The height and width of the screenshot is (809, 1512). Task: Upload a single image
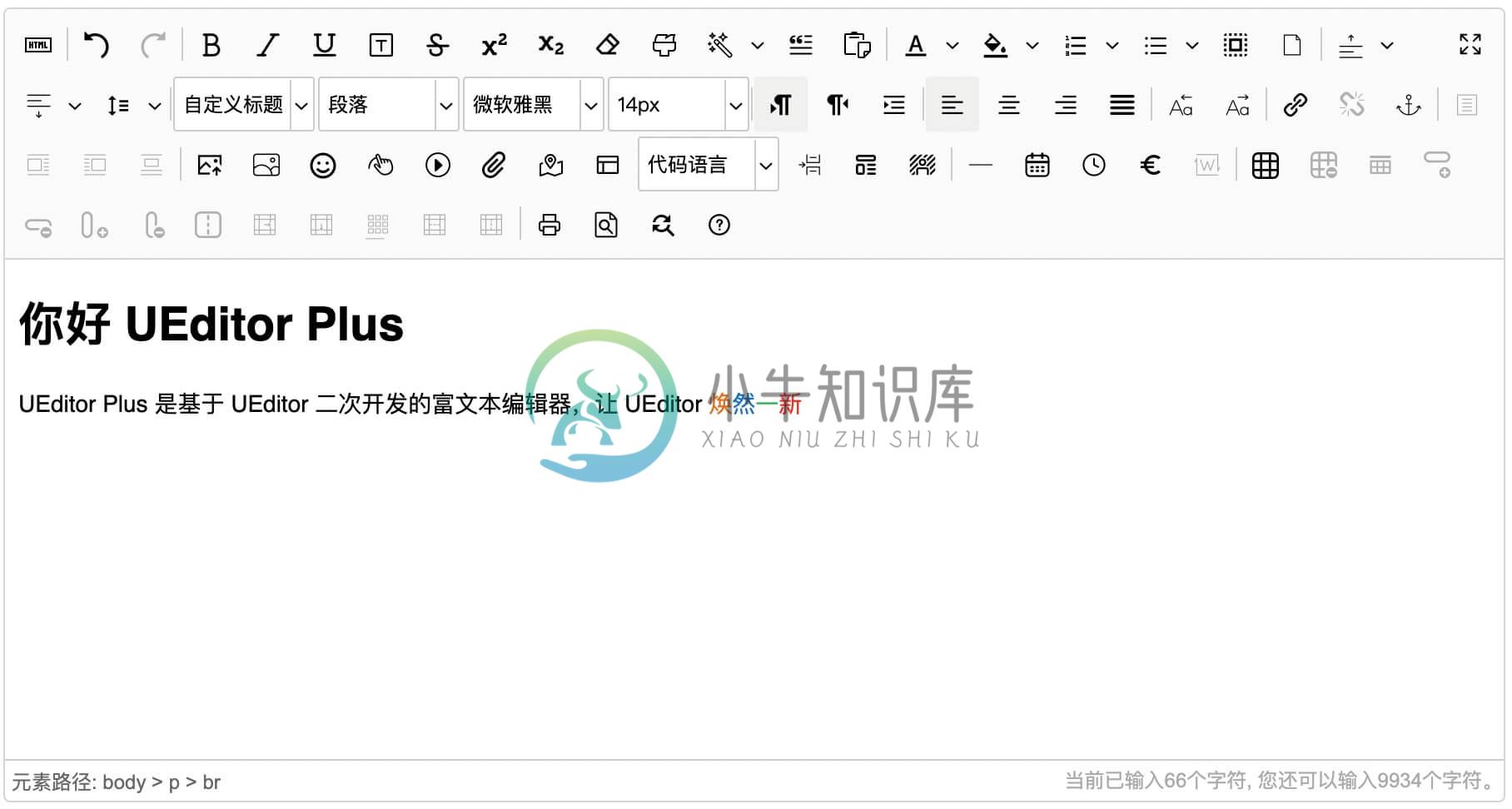click(x=210, y=165)
